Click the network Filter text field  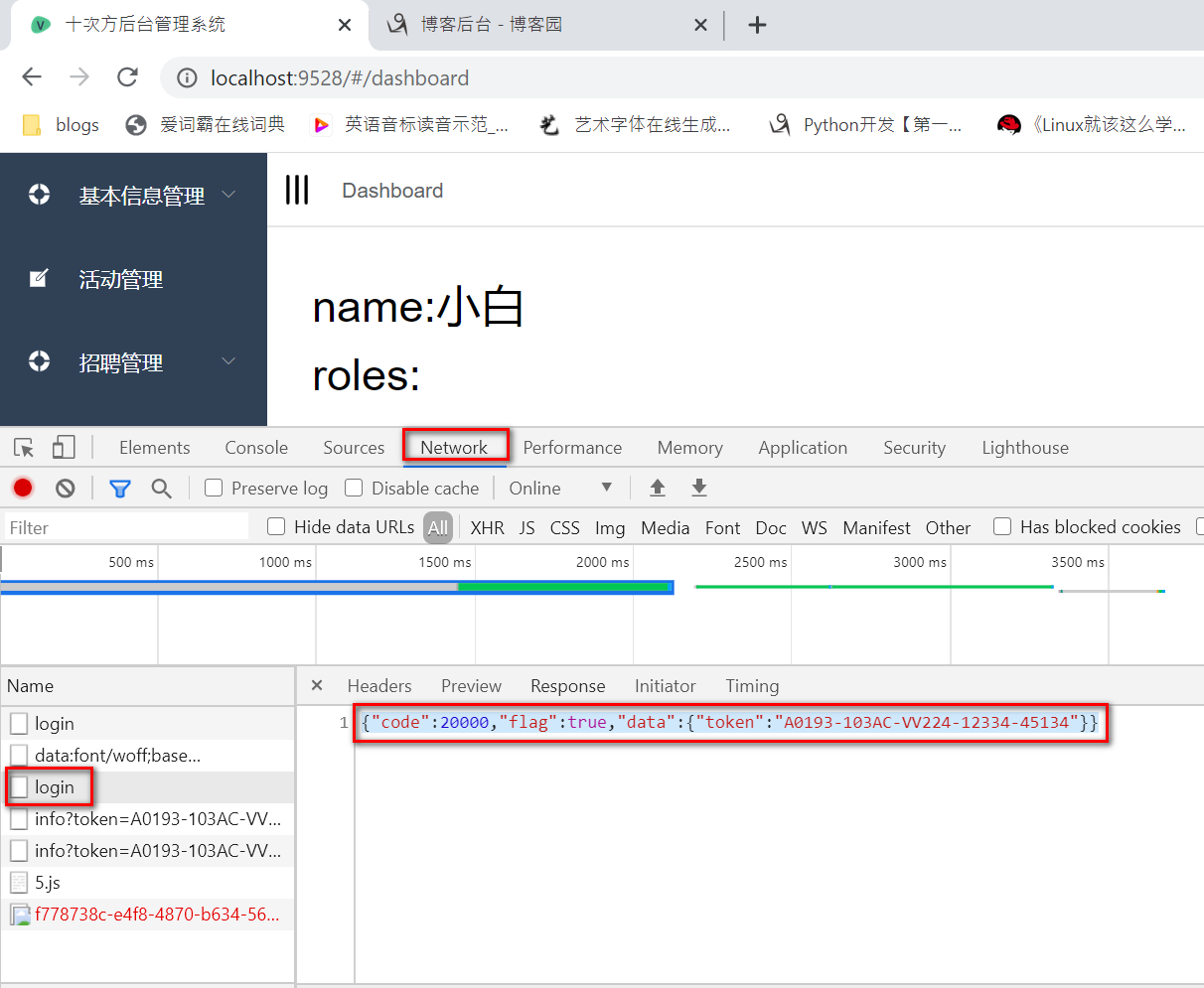pos(126,527)
